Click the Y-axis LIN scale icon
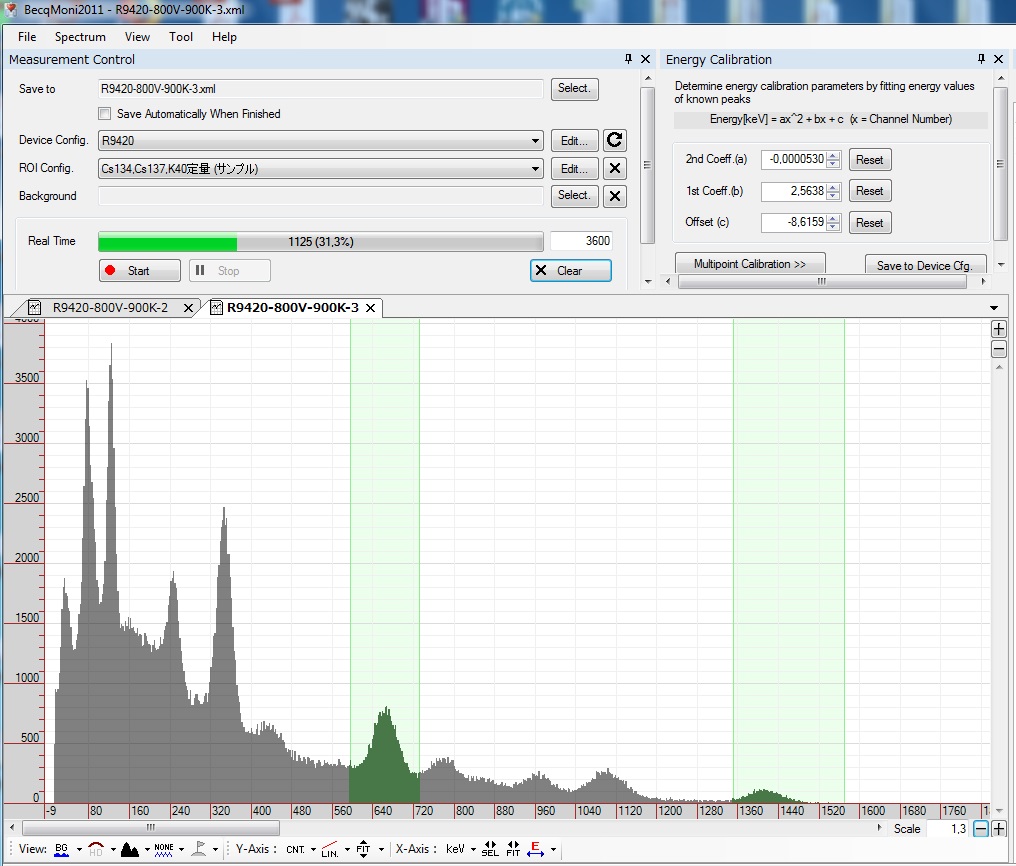The width and height of the screenshot is (1016, 866). click(329, 849)
